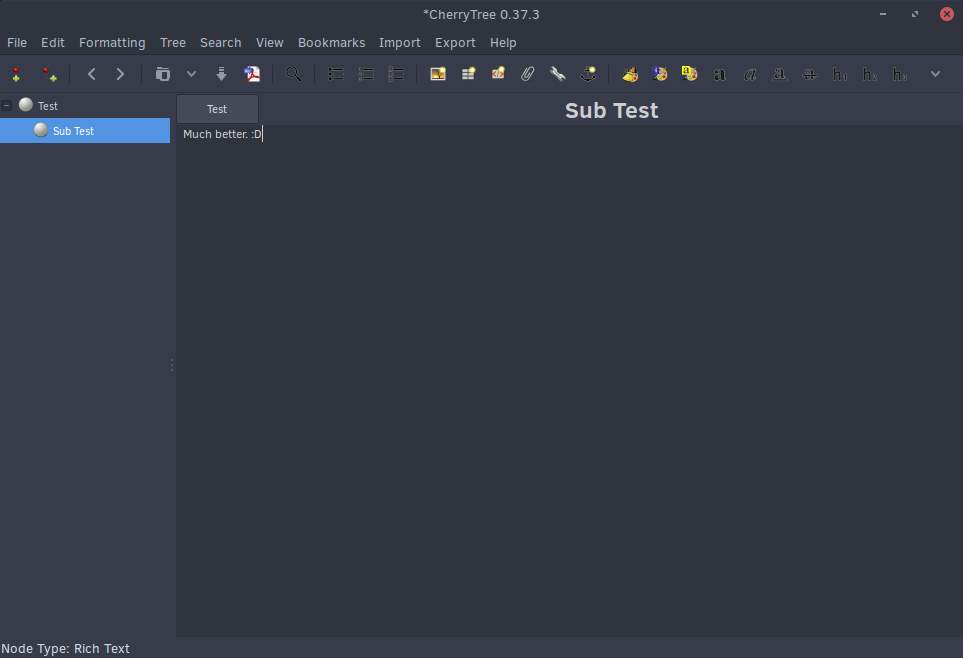Apply h1 heading formatting
The height and width of the screenshot is (658, 963).
point(840,75)
